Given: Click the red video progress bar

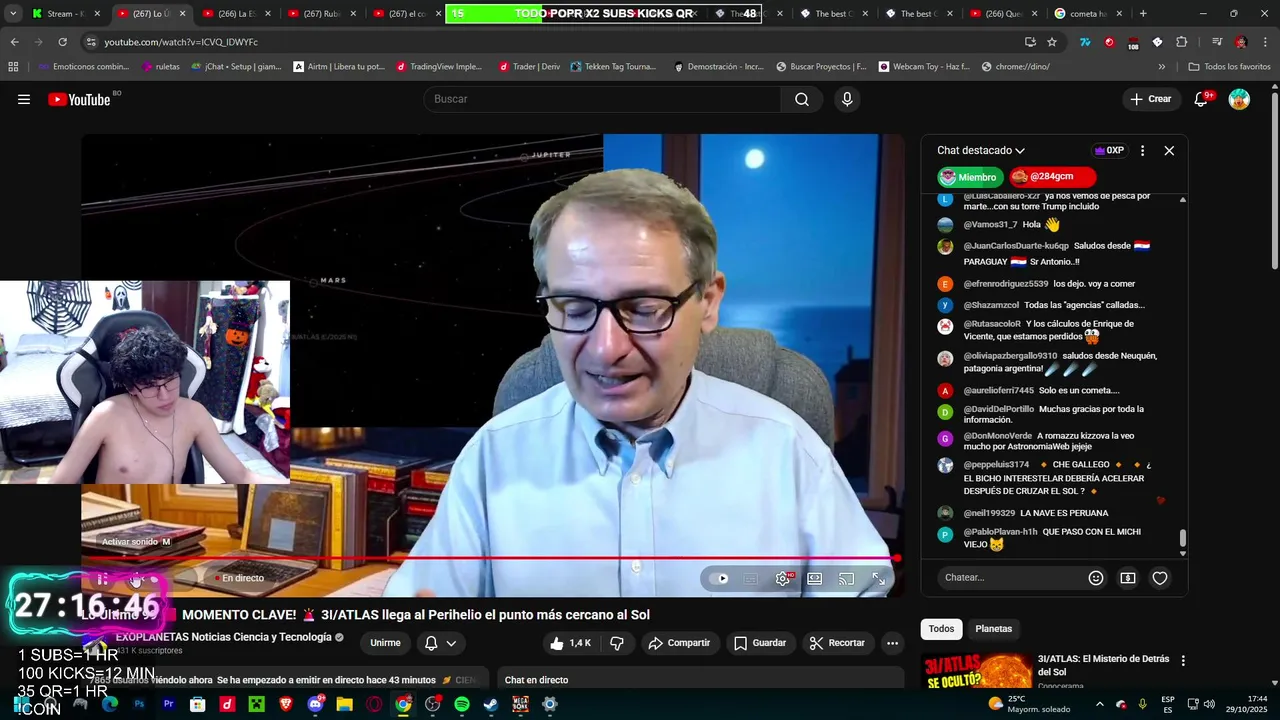Looking at the screenshot, I should pos(491,558).
